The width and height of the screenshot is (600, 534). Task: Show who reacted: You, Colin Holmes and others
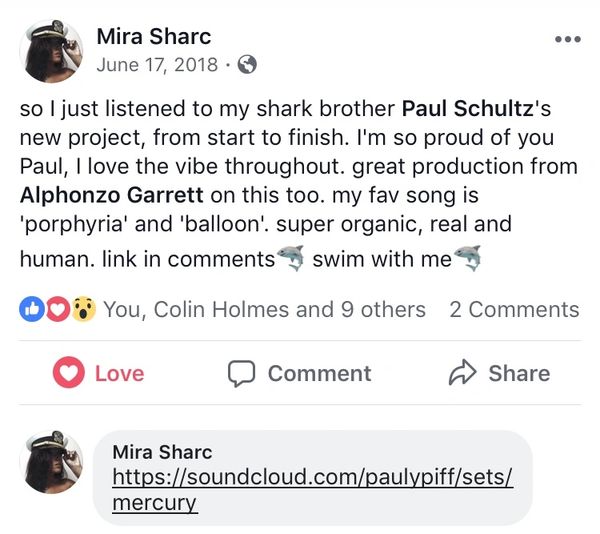[264, 310]
